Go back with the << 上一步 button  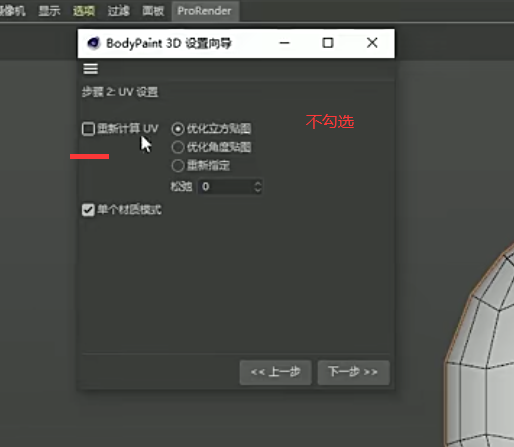pyautogui.click(x=276, y=372)
